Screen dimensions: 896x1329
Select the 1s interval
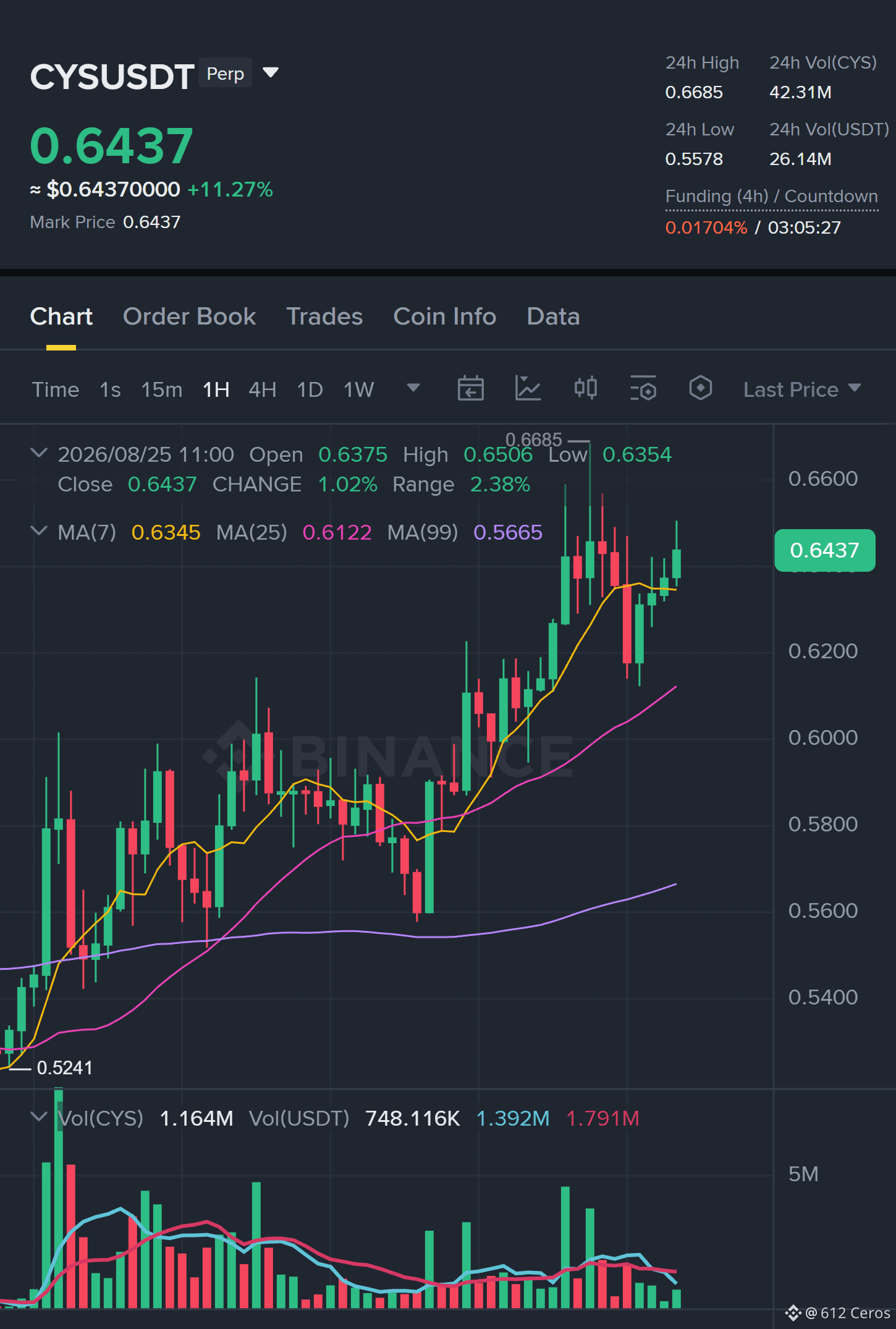pyautogui.click(x=110, y=389)
